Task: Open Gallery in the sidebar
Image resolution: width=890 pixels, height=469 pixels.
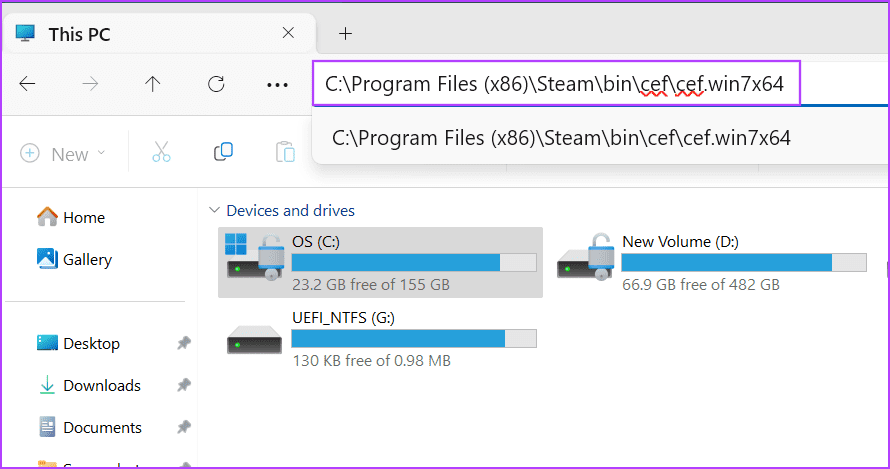Action: tap(87, 259)
